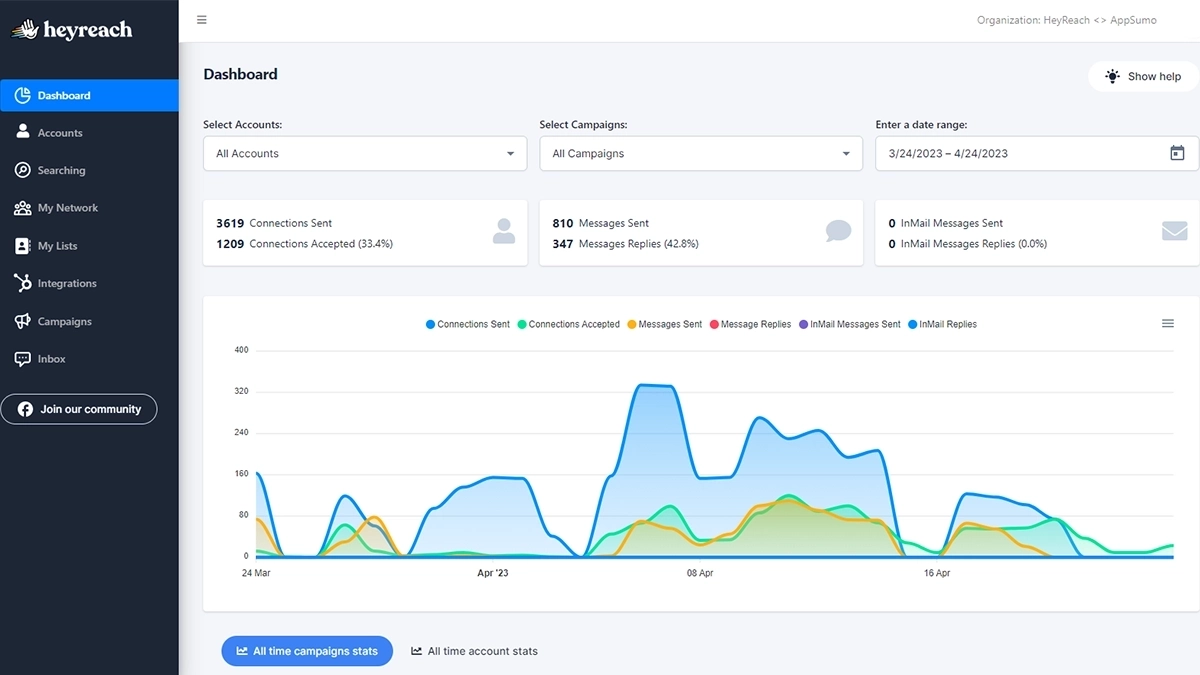Click the date range input field
Image resolution: width=1200 pixels, height=675 pixels.
coord(1000,153)
